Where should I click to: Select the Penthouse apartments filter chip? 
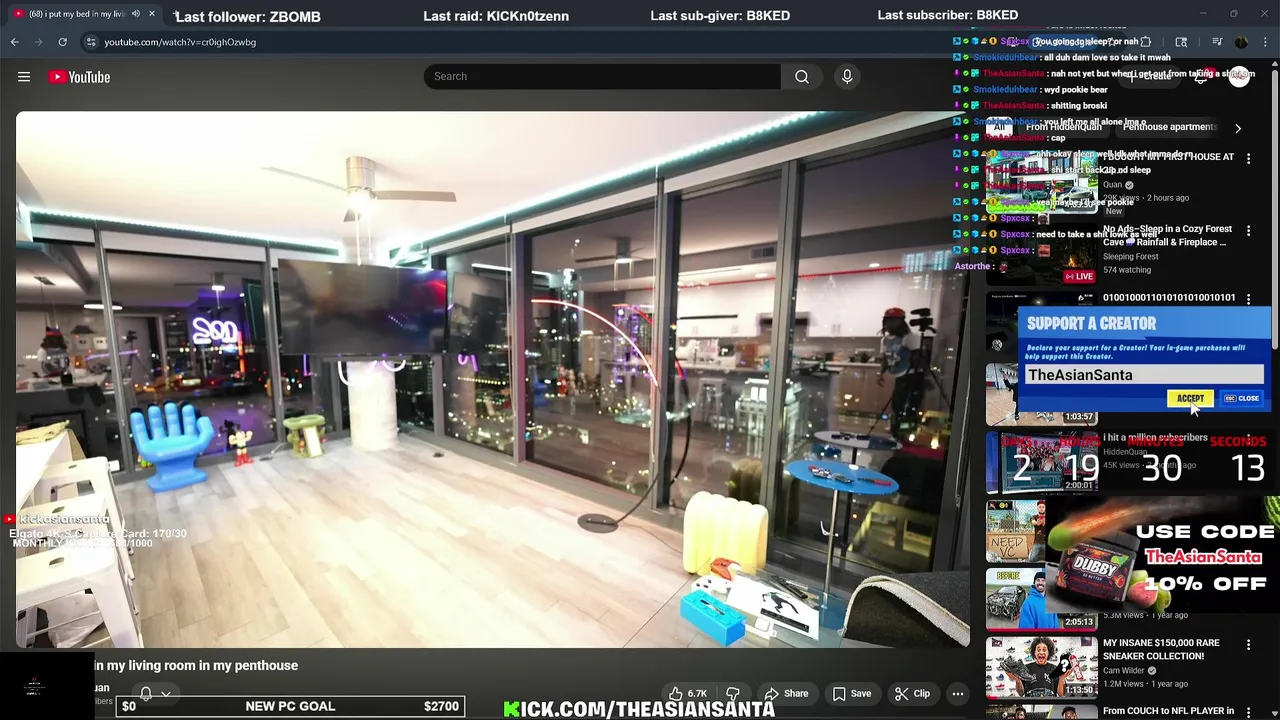[1170, 127]
